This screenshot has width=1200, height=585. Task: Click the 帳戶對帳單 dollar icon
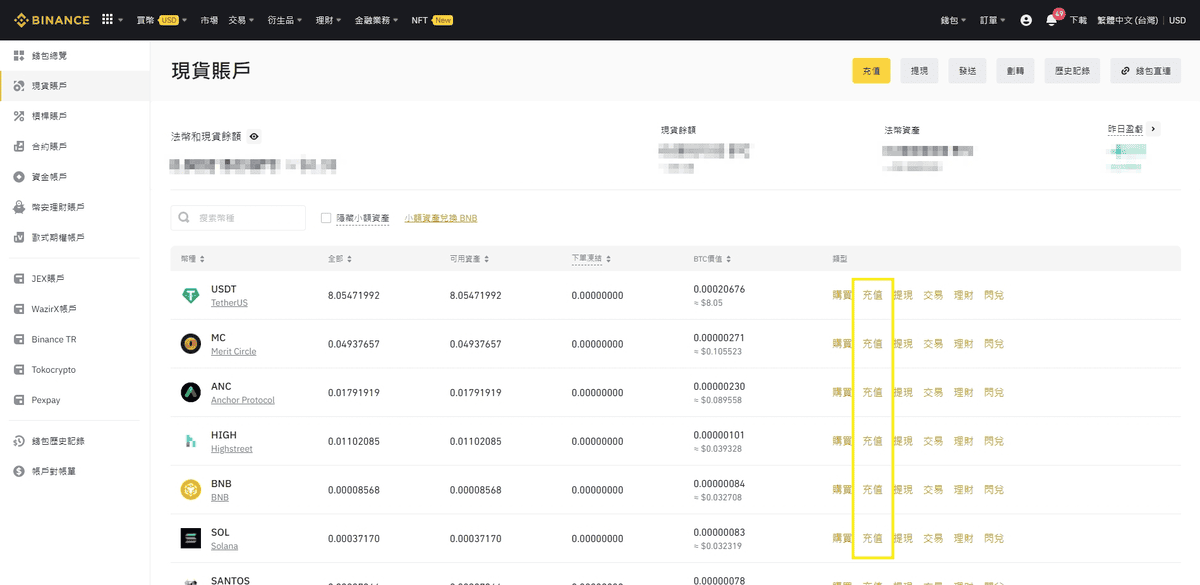point(19,471)
